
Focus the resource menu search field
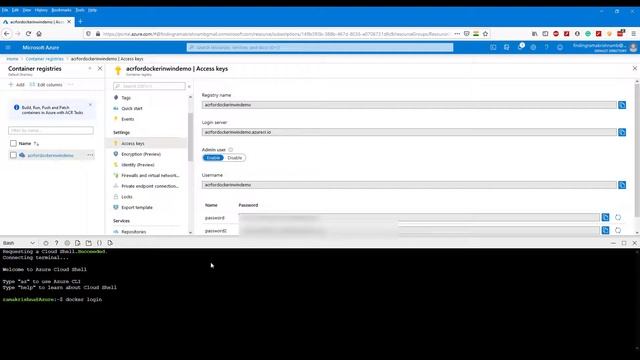pos(149,86)
